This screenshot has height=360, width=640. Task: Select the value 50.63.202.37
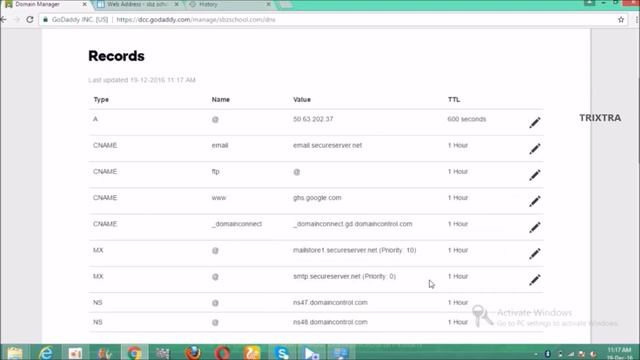313,119
